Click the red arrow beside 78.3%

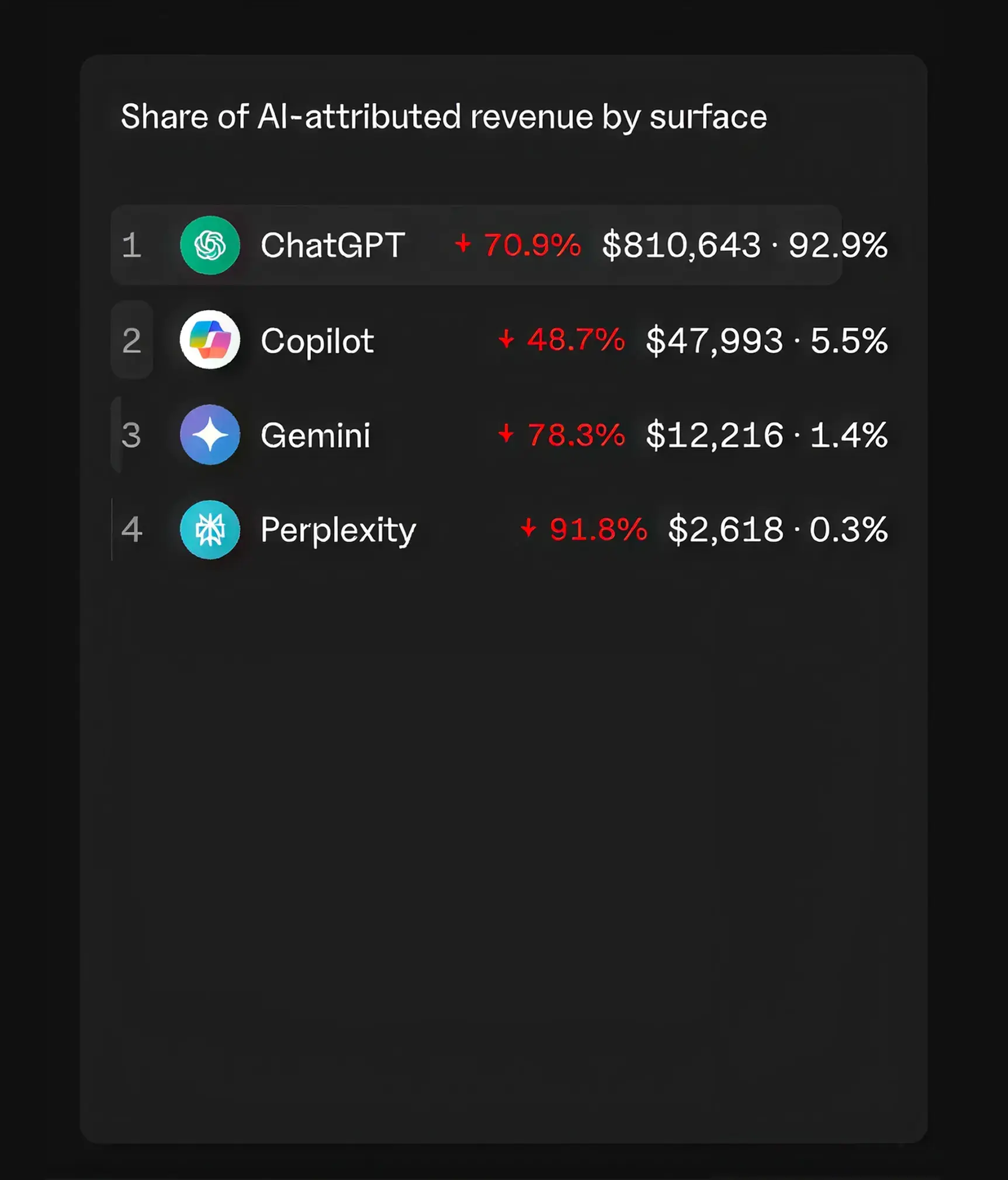[x=506, y=433]
